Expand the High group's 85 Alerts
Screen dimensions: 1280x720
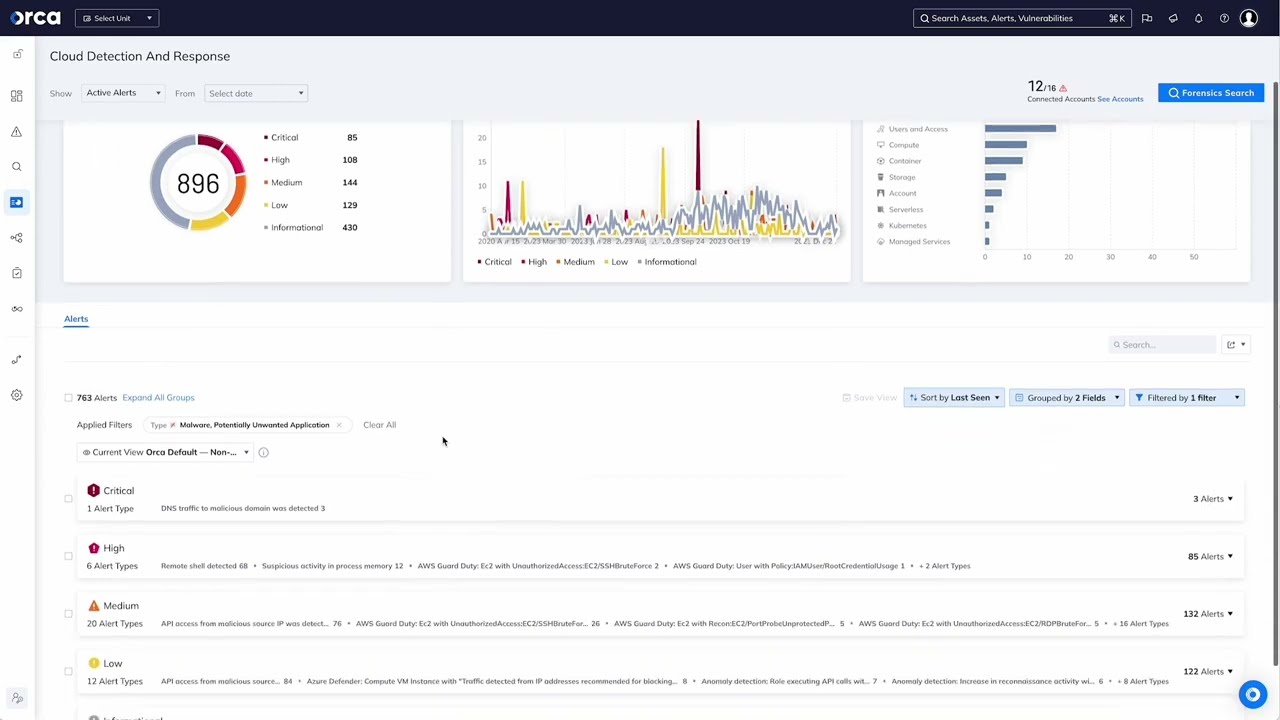(1210, 556)
